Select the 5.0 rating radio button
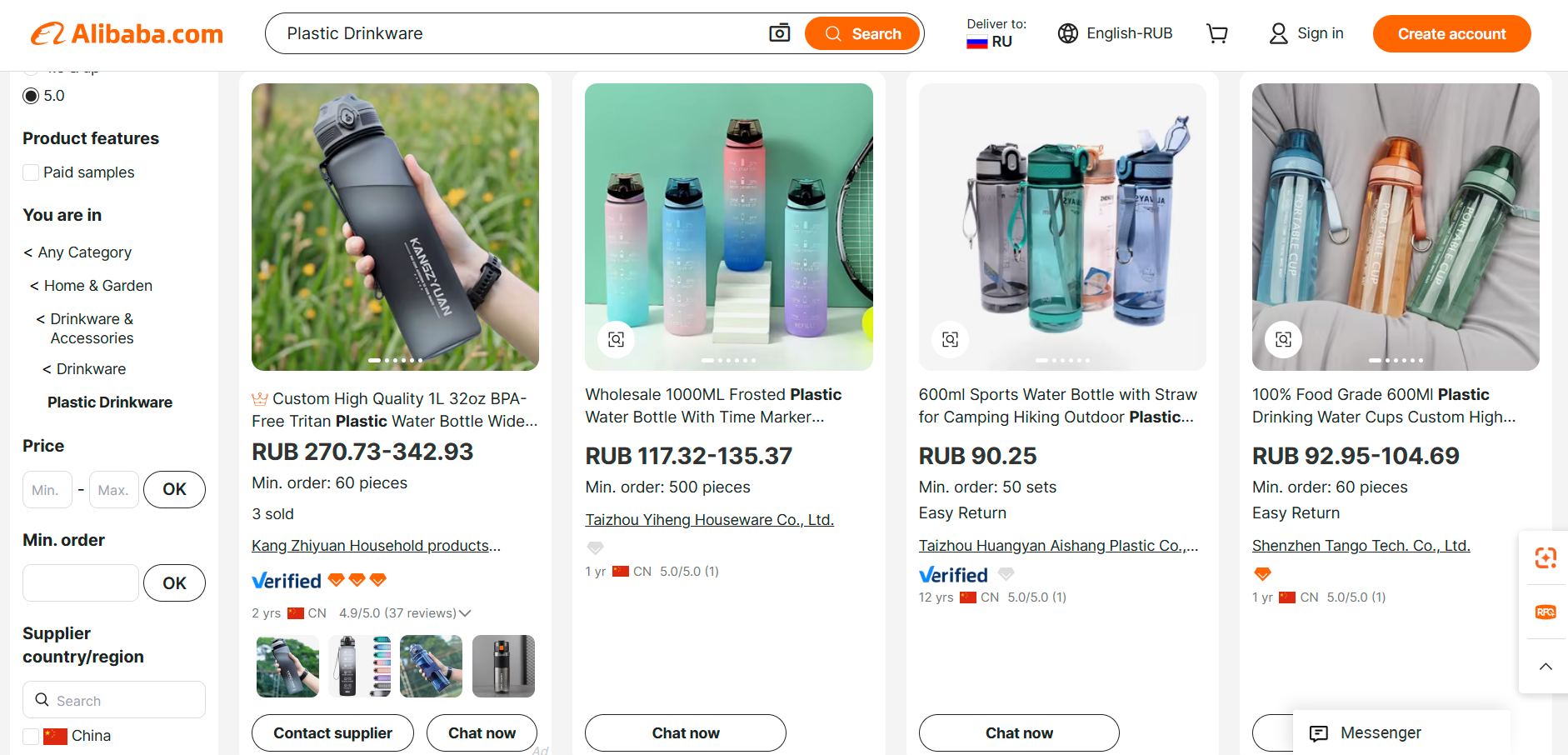The height and width of the screenshot is (755, 1568). (32, 96)
